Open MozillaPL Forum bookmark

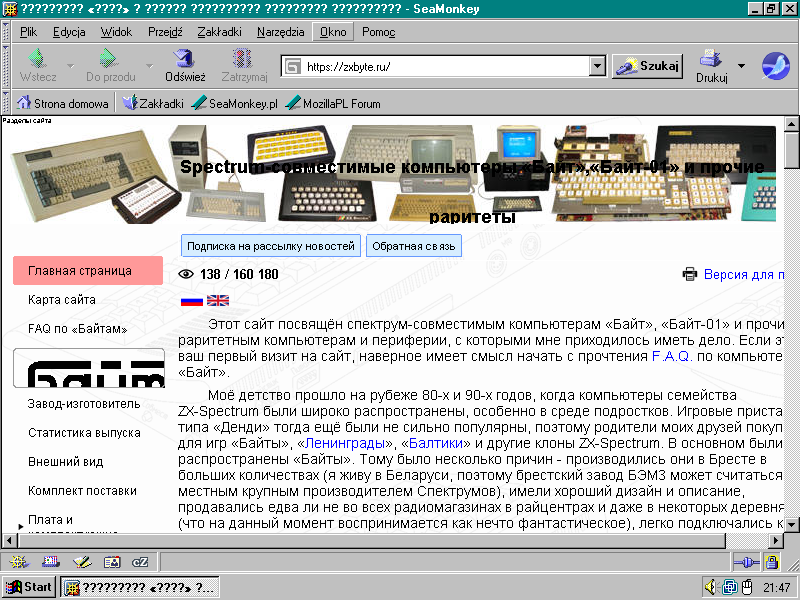[x=333, y=104]
